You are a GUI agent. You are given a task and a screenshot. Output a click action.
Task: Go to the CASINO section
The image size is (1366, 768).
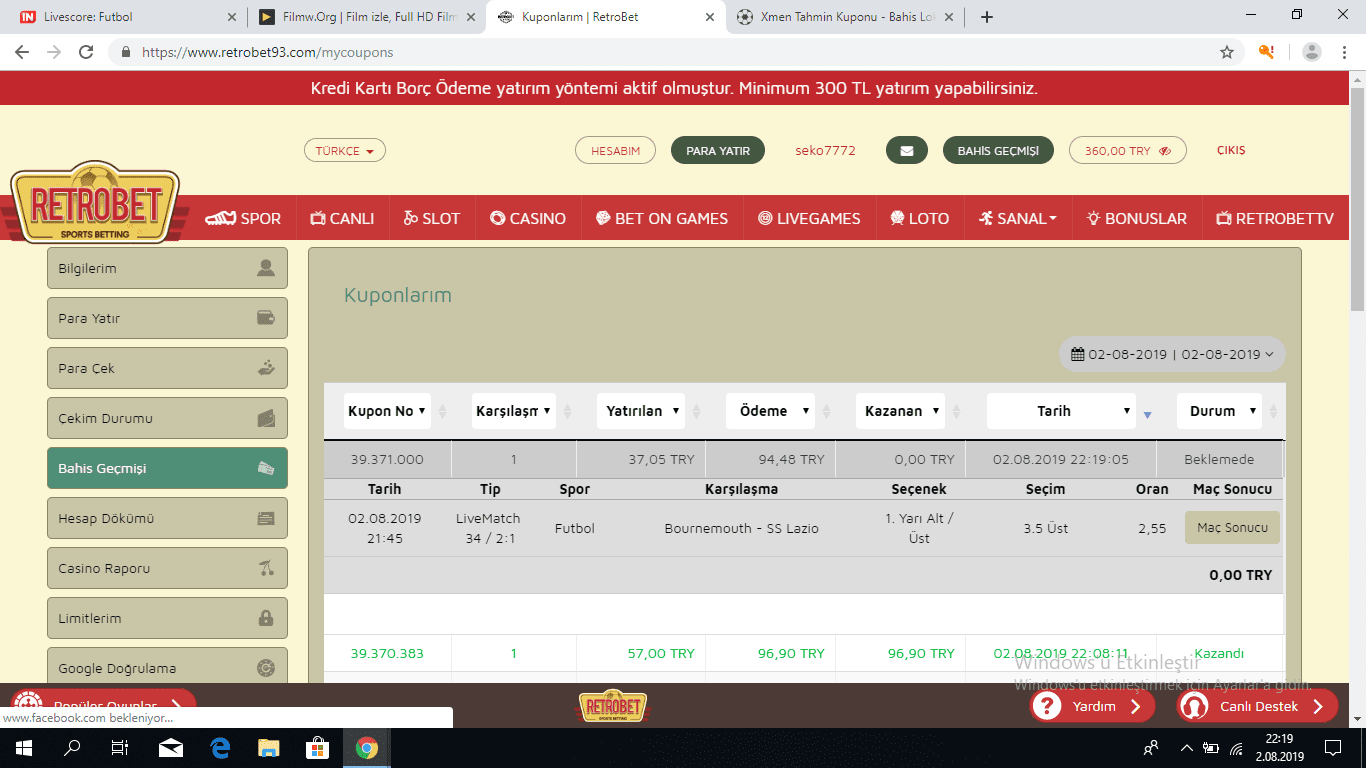528,218
